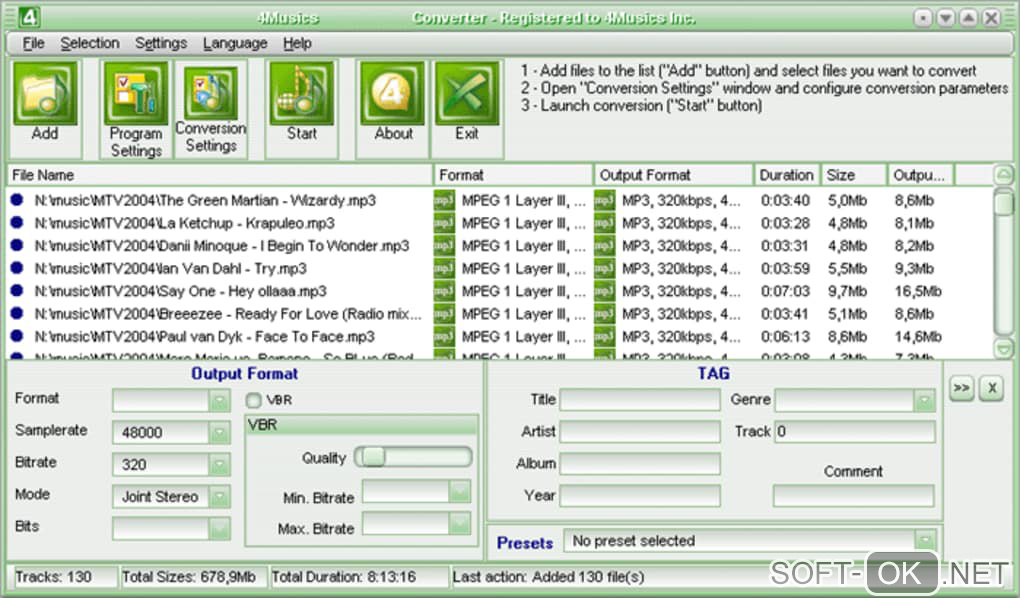Viewport: 1020px width, 598px height.
Task: Click the Exit toolbar icon
Action: [467, 93]
